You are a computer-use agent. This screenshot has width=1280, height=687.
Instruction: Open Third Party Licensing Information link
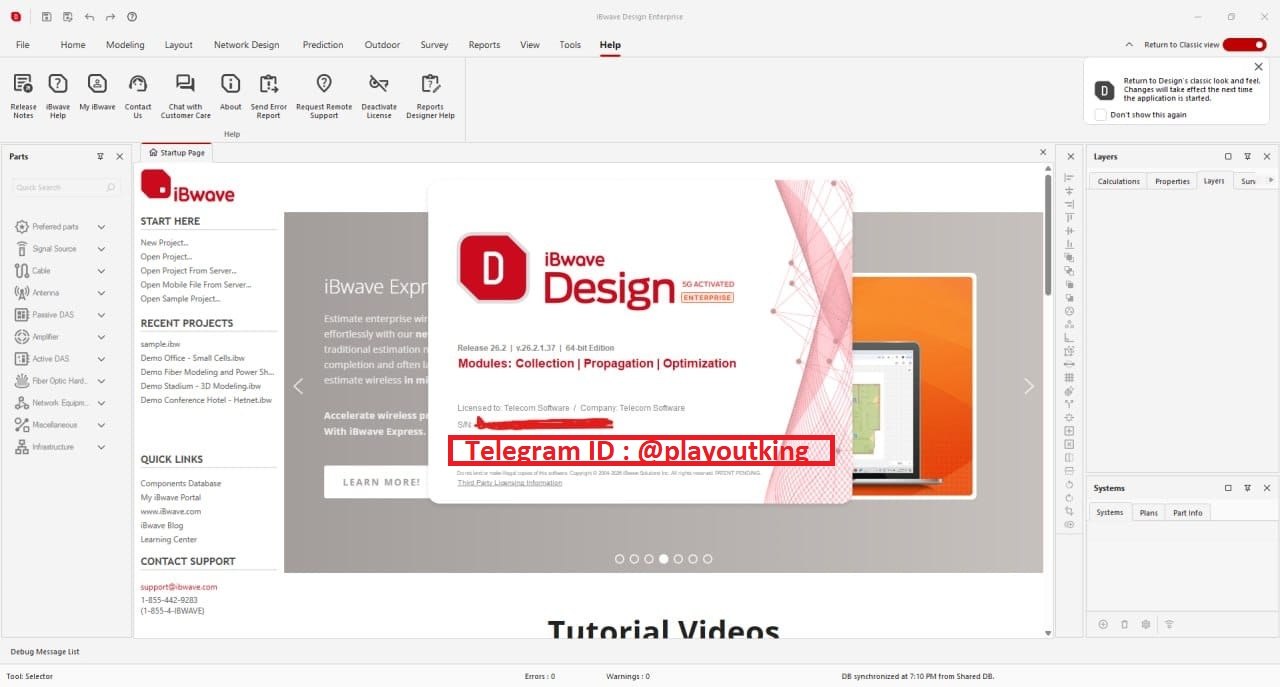coord(509,483)
